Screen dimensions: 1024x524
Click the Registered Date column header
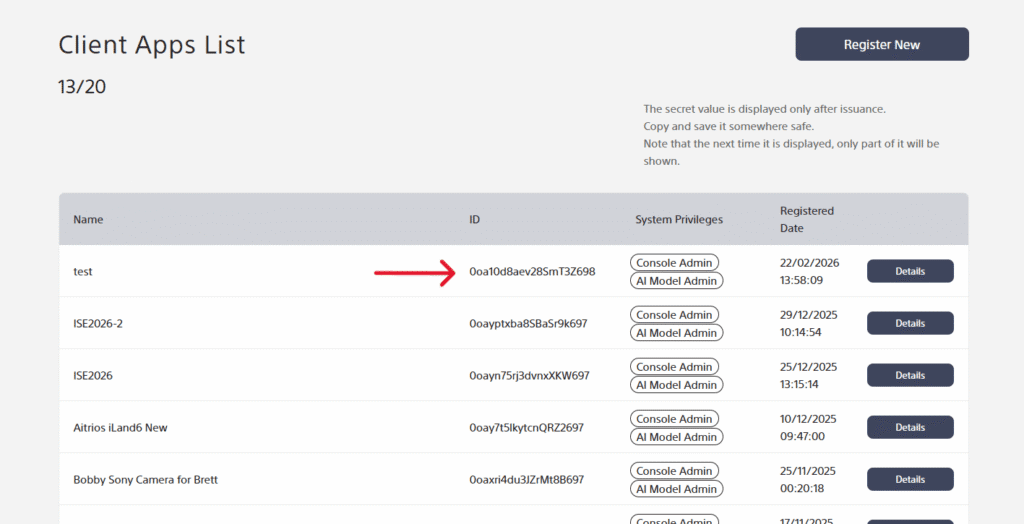point(806,219)
